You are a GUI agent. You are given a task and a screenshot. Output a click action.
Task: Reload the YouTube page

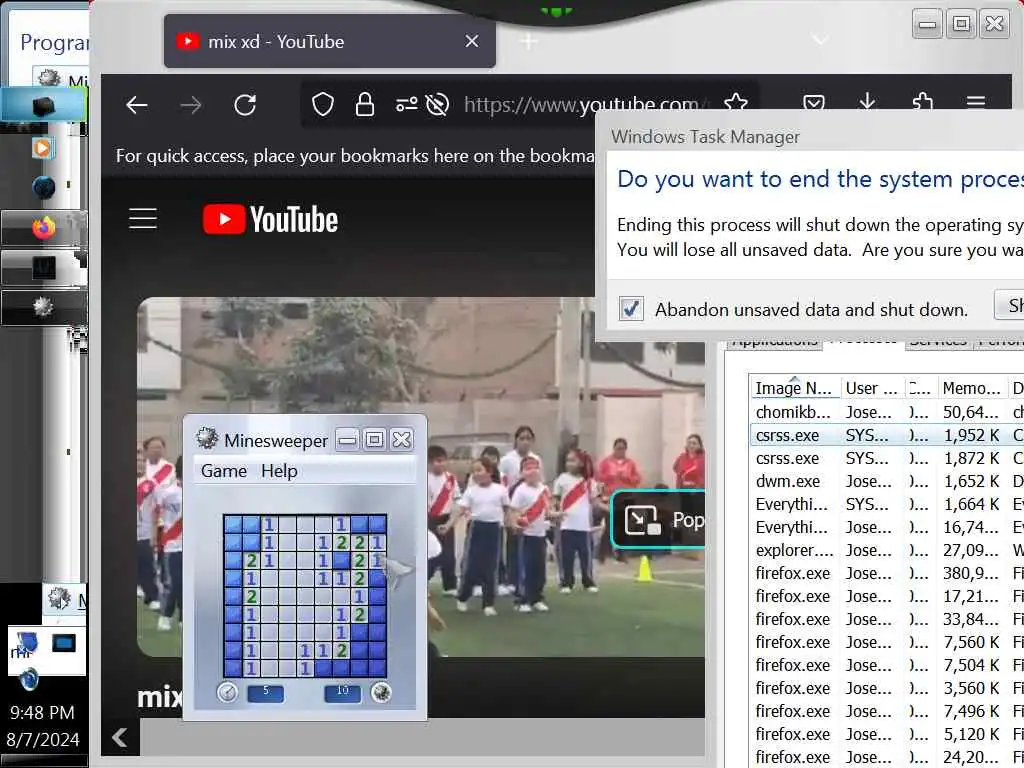pos(245,104)
